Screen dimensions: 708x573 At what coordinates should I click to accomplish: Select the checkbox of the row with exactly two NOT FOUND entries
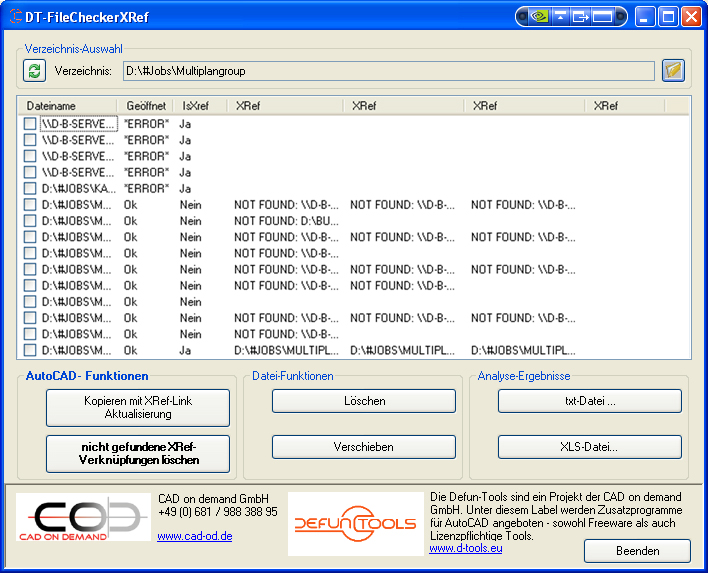(x=30, y=285)
